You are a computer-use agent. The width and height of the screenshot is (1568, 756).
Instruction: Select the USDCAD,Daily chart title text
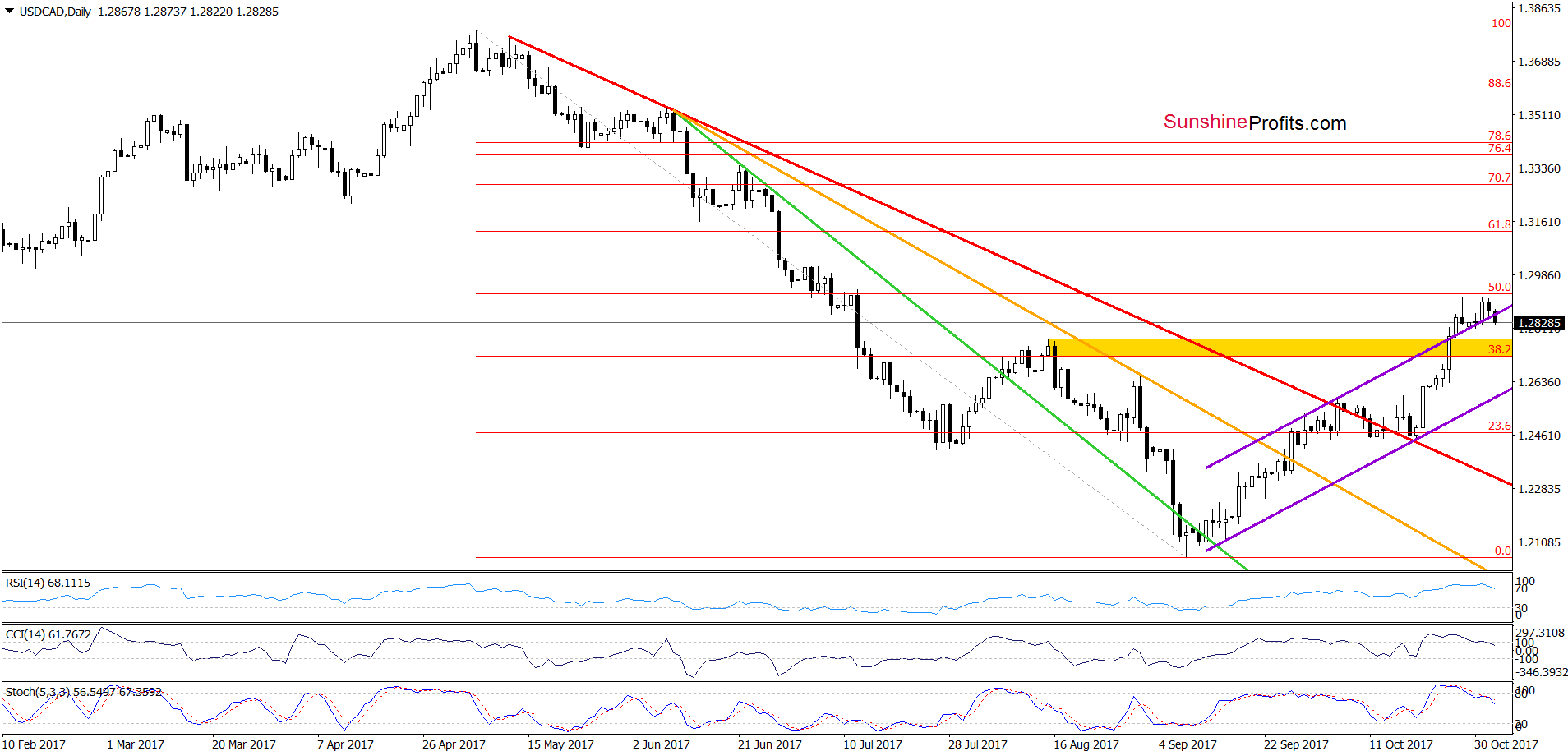(55, 12)
